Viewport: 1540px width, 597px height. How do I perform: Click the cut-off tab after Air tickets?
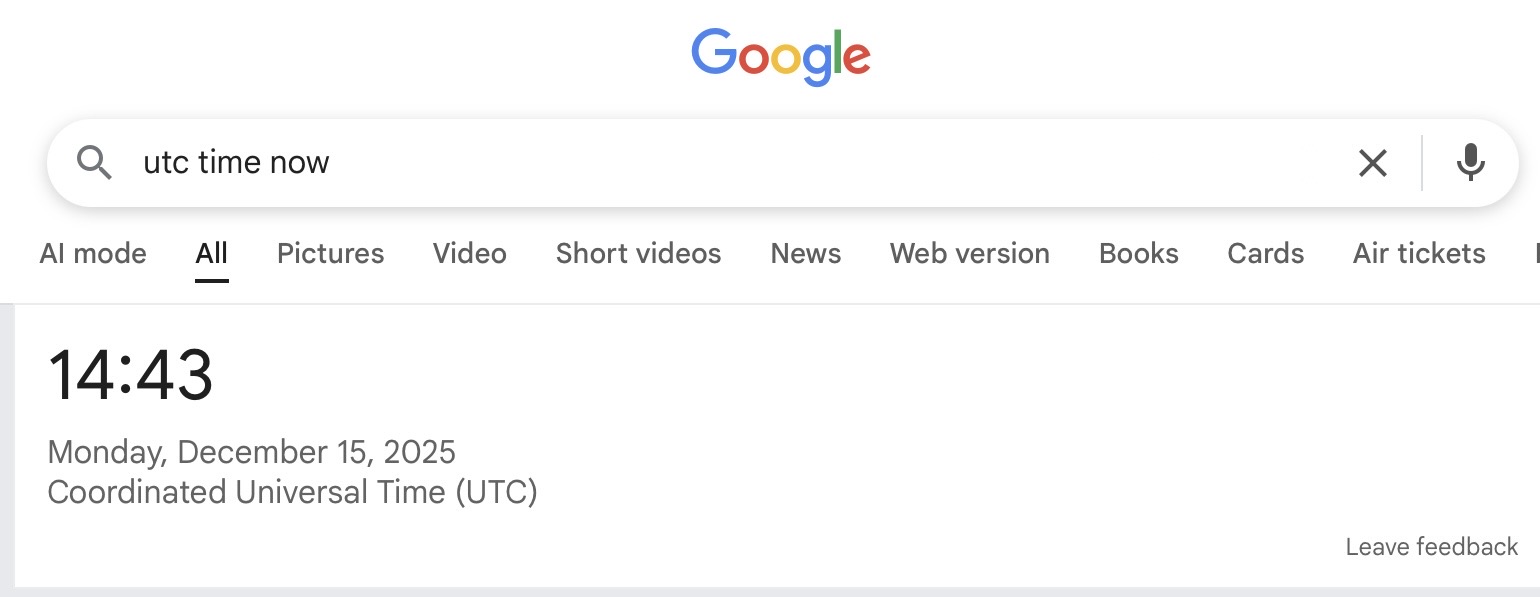click(x=1534, y=254)
